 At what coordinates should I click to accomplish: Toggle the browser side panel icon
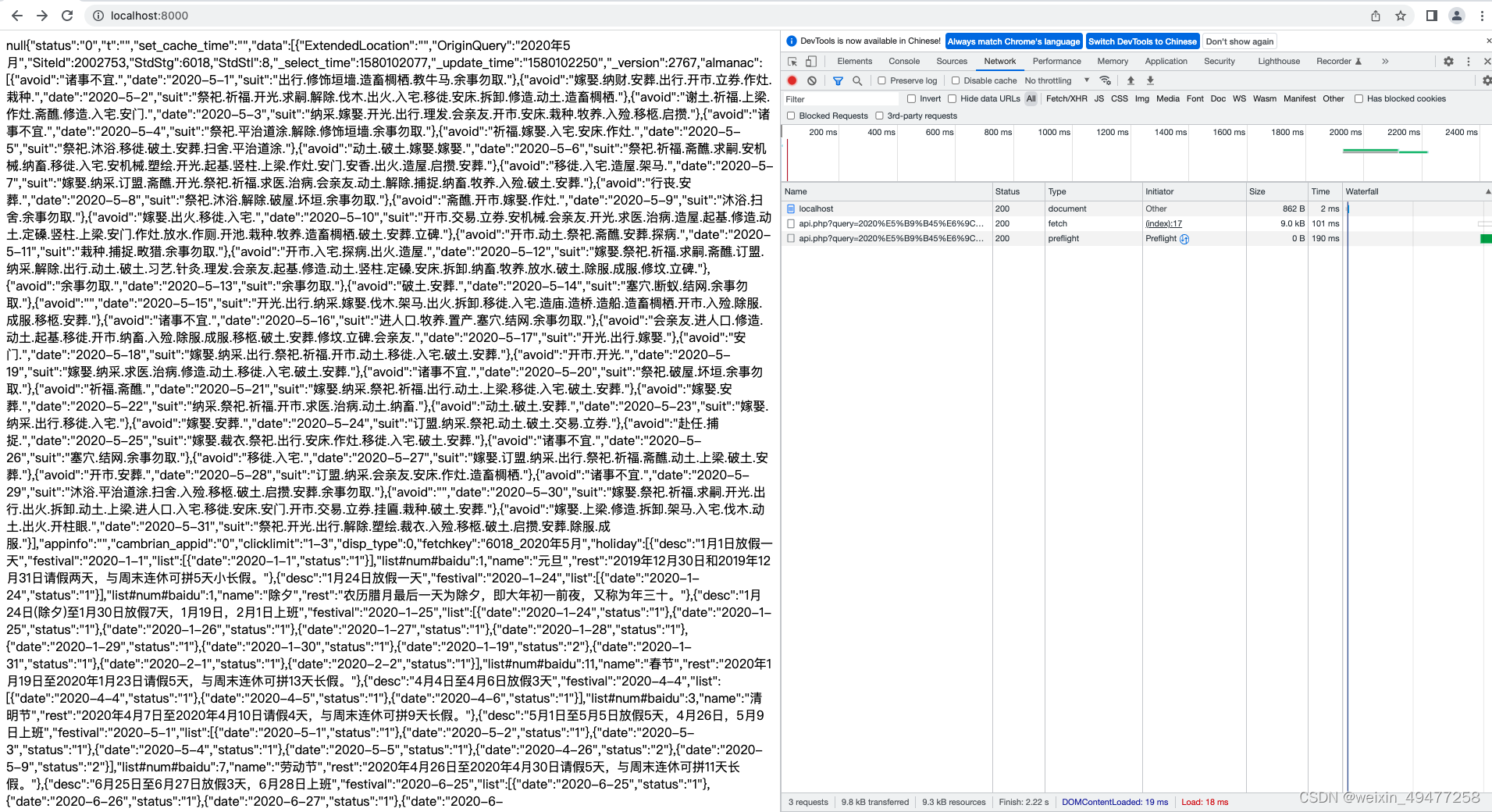point(1432,16)
